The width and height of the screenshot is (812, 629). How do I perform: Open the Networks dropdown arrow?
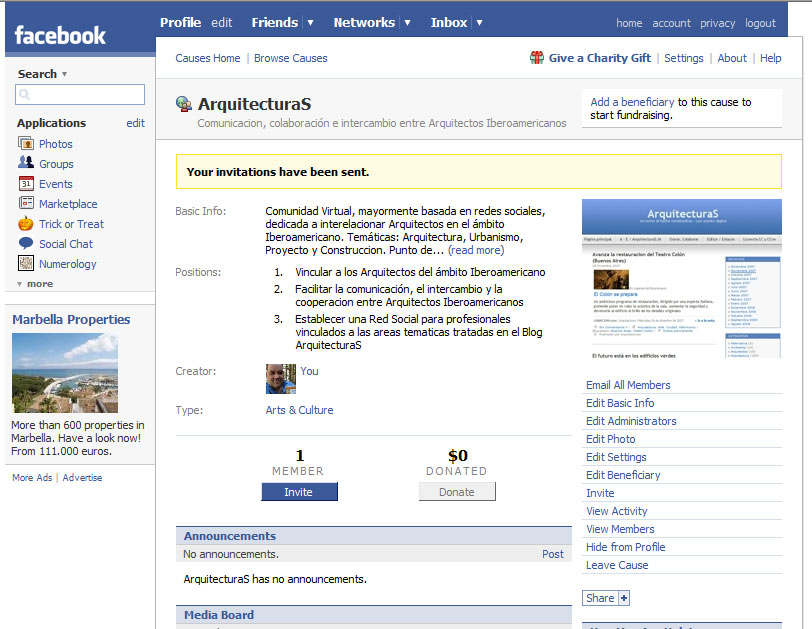point(407,23)
